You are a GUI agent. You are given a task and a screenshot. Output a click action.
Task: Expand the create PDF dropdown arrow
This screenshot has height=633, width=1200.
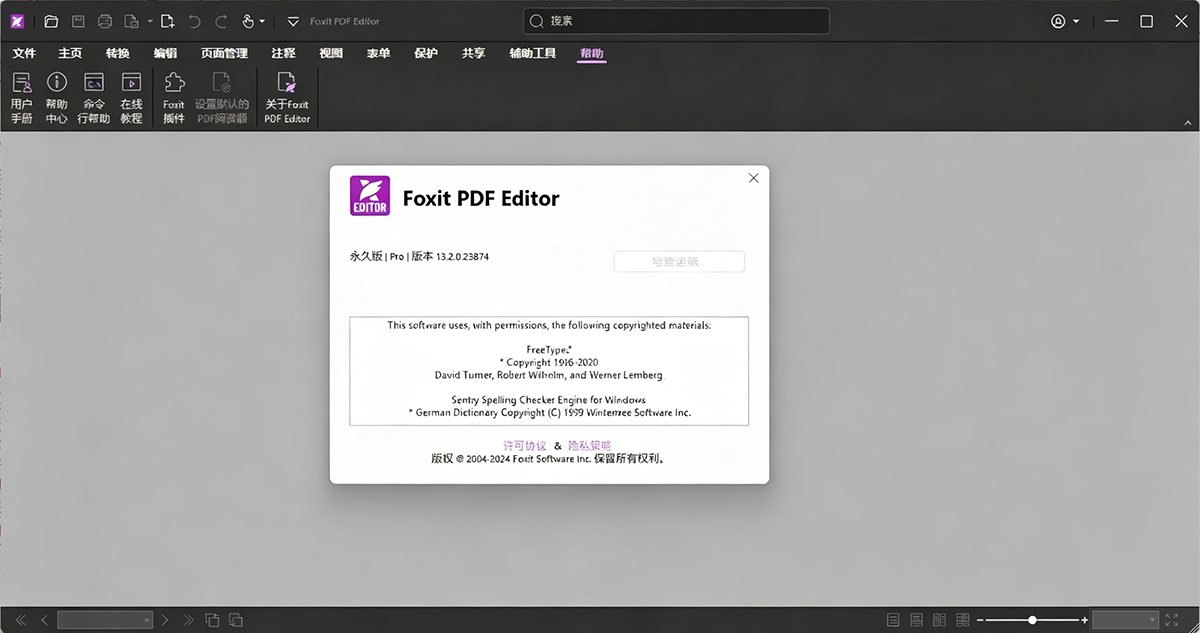click(x=150, y=21)
